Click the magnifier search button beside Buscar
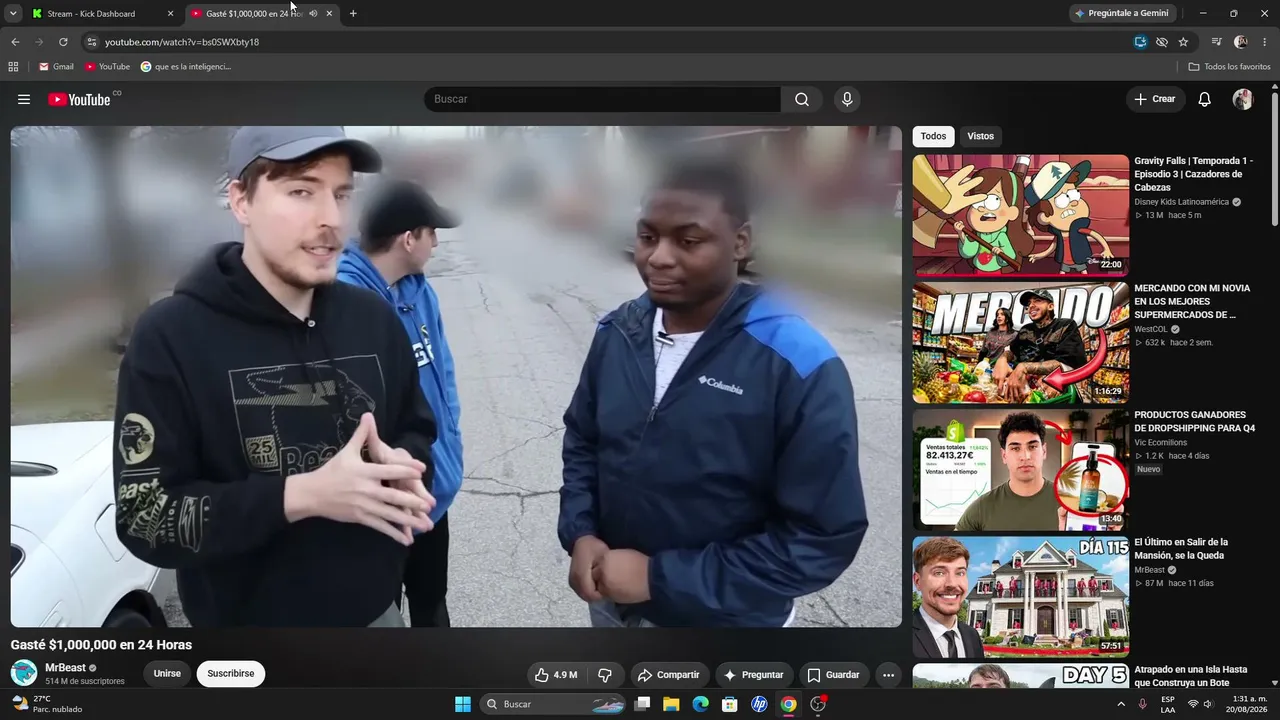Screen dimensions: 1280x720 [802, 99]
